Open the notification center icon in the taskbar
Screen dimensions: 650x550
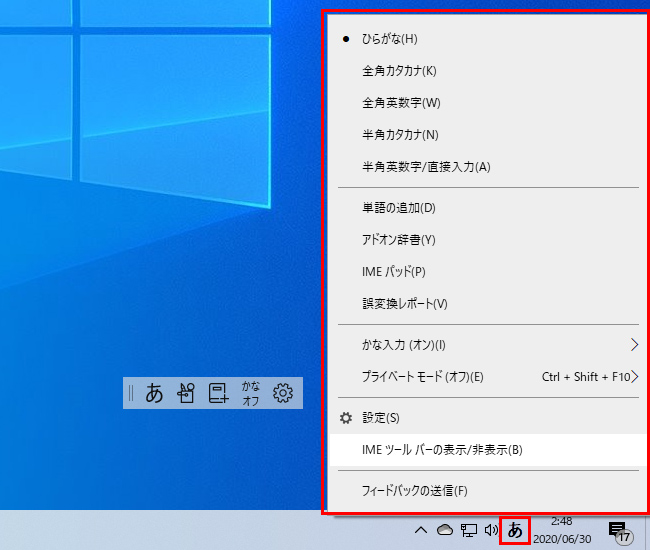click(x=618, y=530)
